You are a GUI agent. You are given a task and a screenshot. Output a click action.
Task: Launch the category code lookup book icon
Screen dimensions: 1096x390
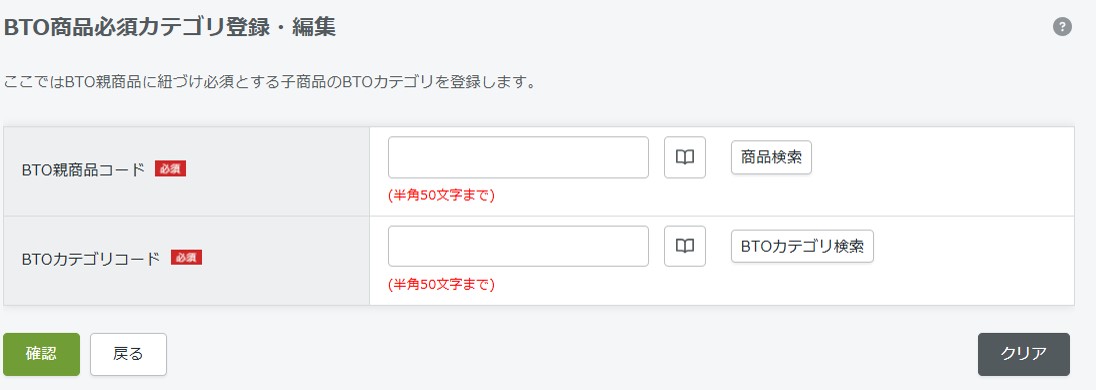[x=685, y=246]
